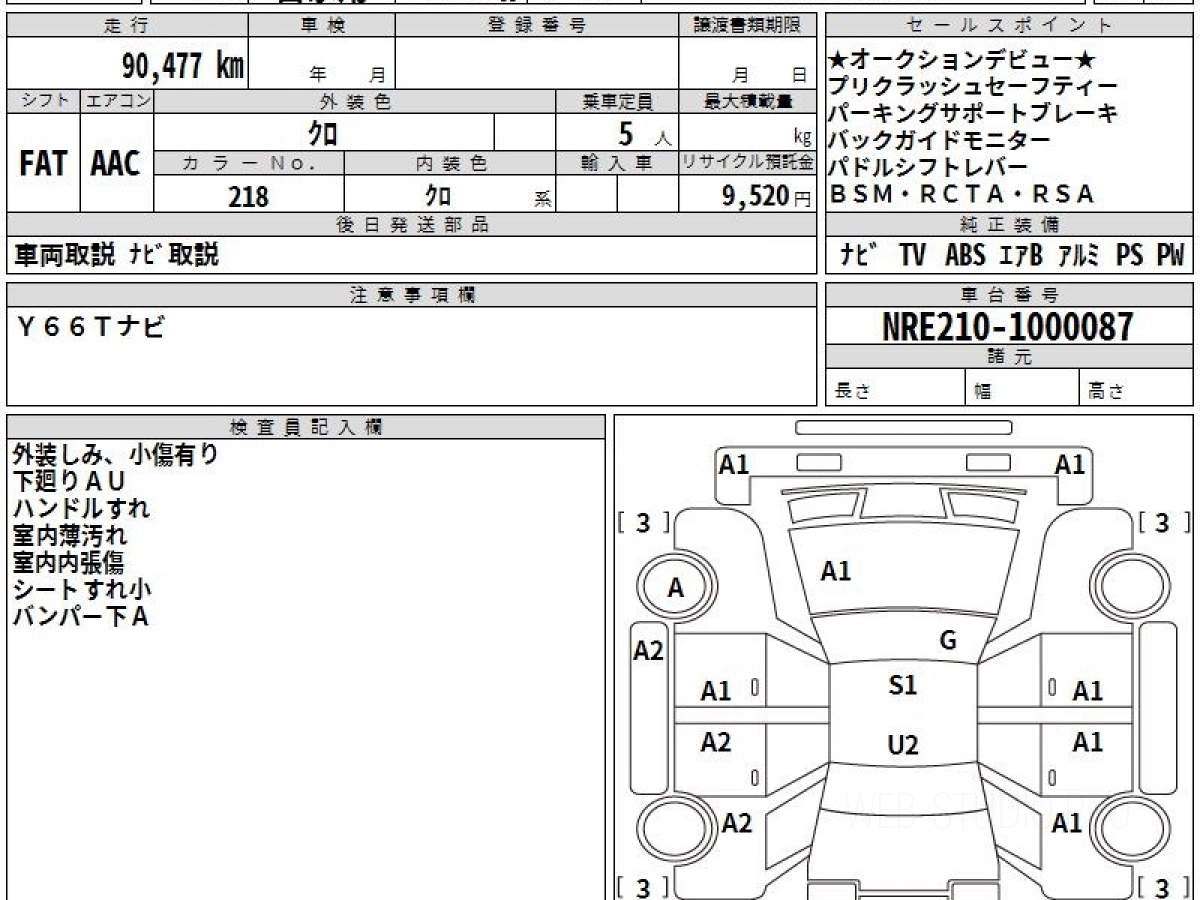Click the ナビ equipment label
1200x900 pixels.
pos(860,255)
